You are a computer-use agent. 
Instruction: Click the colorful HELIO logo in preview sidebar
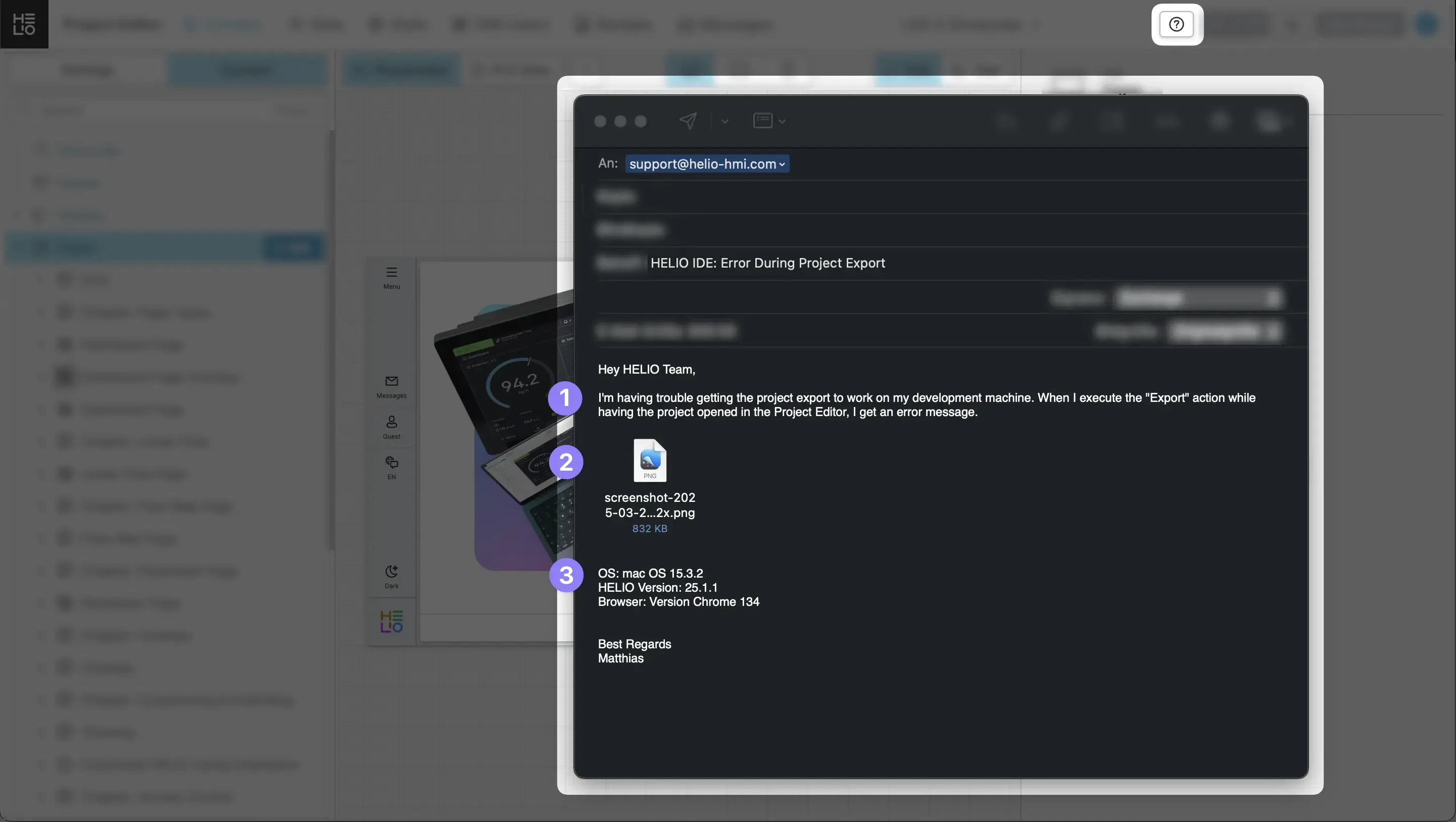point(391,621)
